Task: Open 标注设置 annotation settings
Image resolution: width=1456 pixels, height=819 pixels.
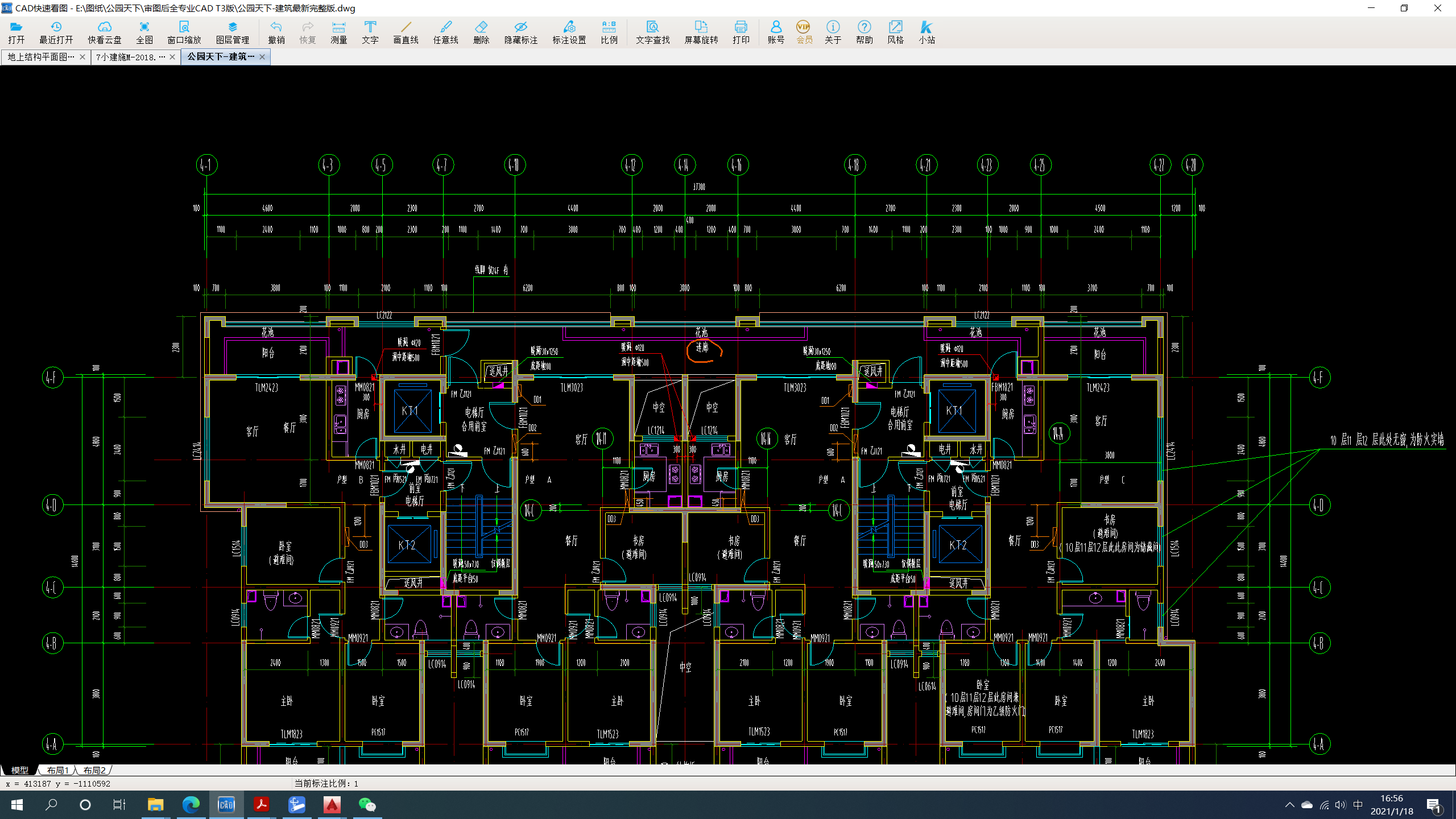Action: coord(569,32)
